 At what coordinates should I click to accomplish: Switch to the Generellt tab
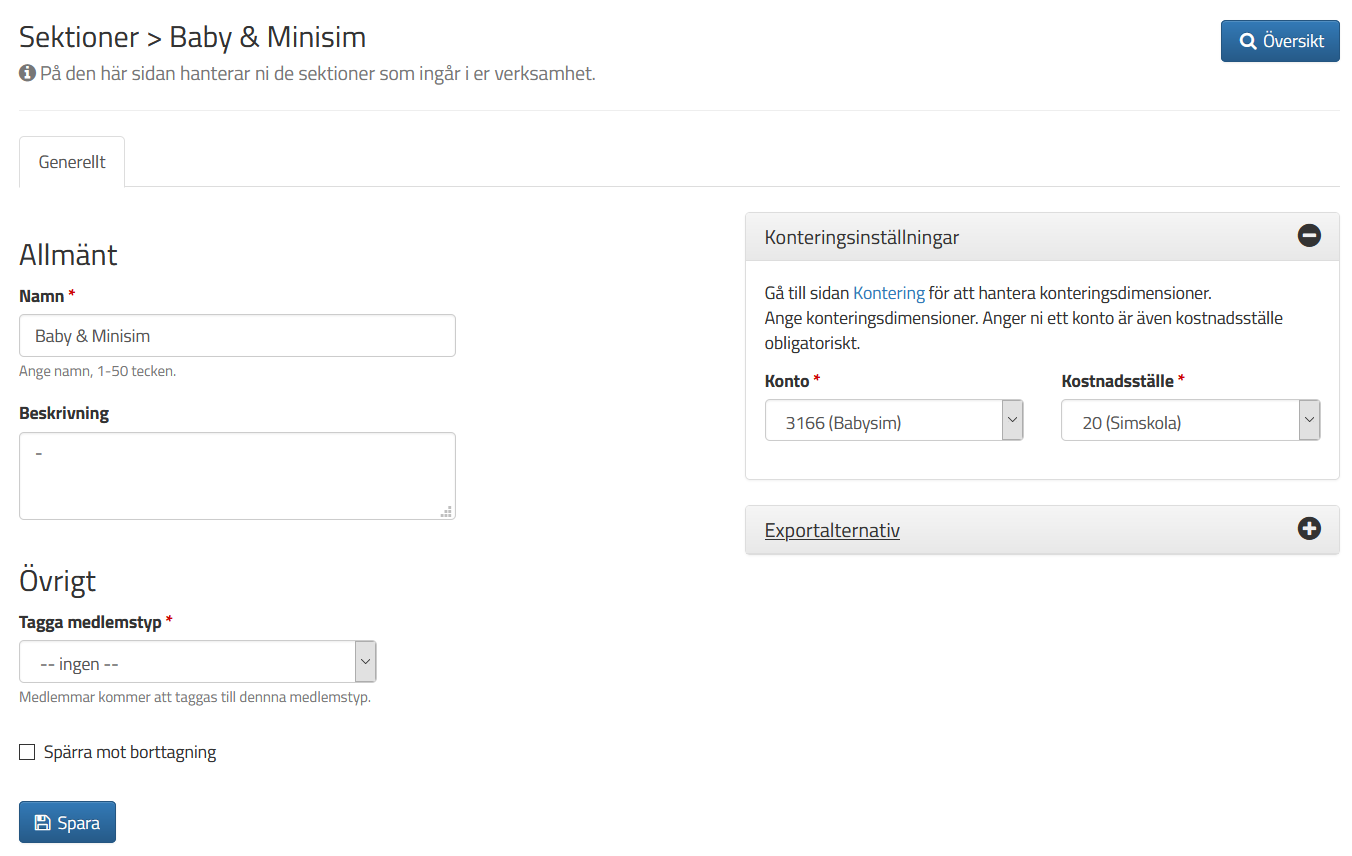[x=72, y=162]
